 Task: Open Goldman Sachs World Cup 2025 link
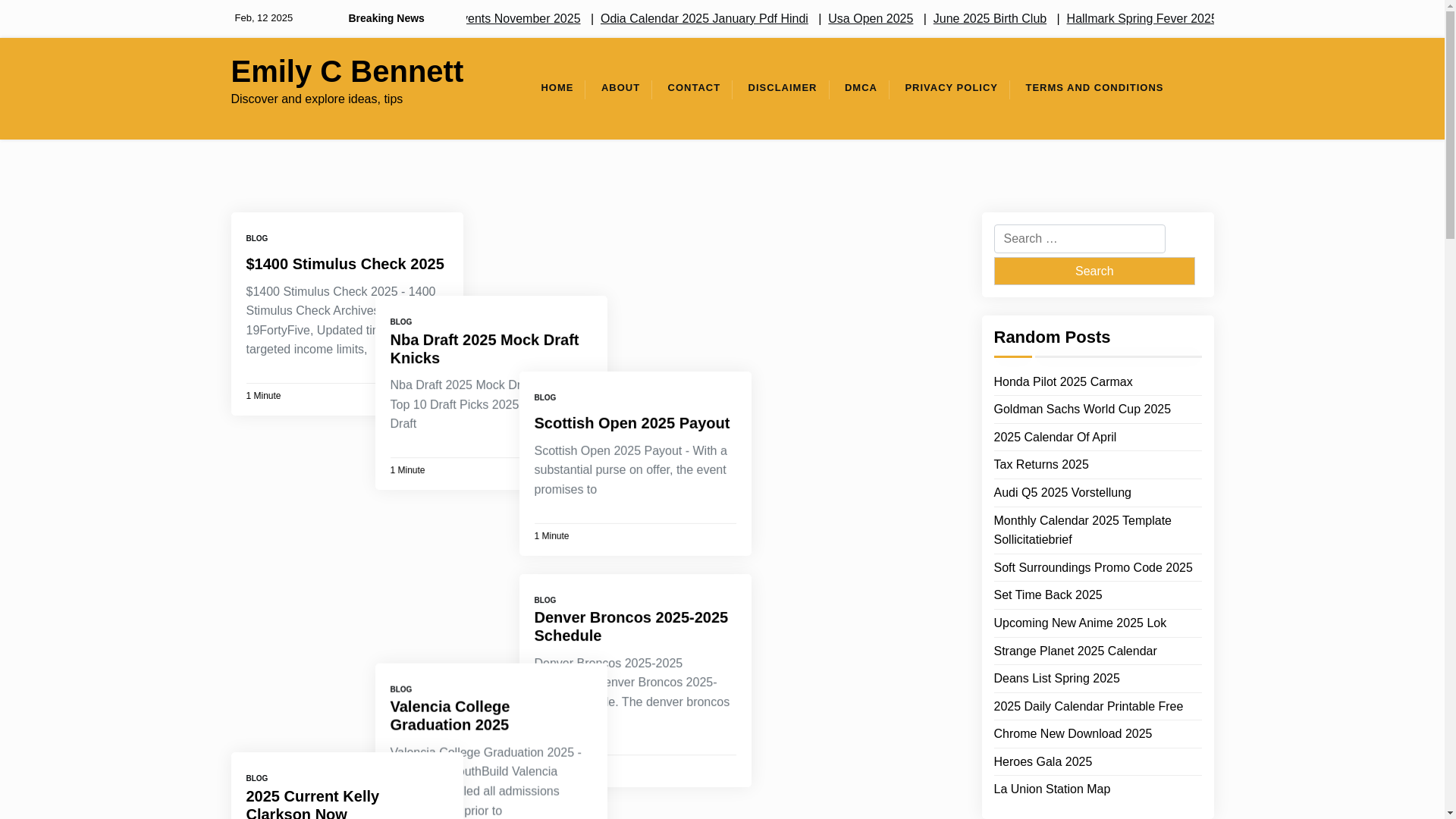tap(1081, 409)
